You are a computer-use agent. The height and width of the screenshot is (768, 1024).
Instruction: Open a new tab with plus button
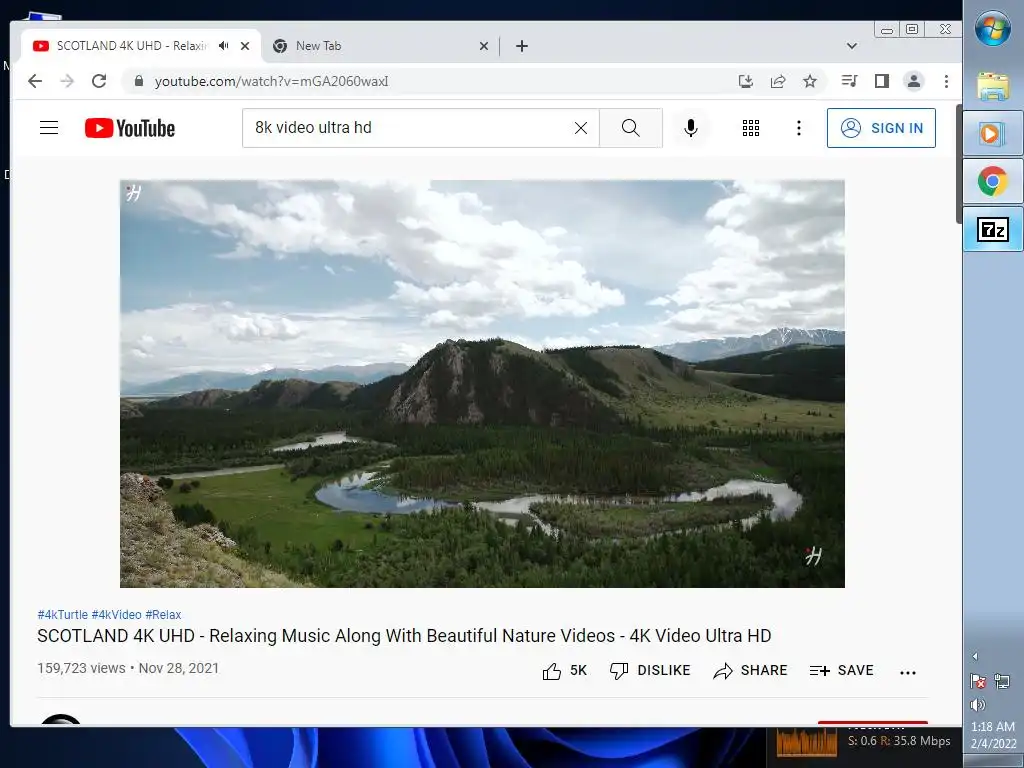[x=522, y=46]
